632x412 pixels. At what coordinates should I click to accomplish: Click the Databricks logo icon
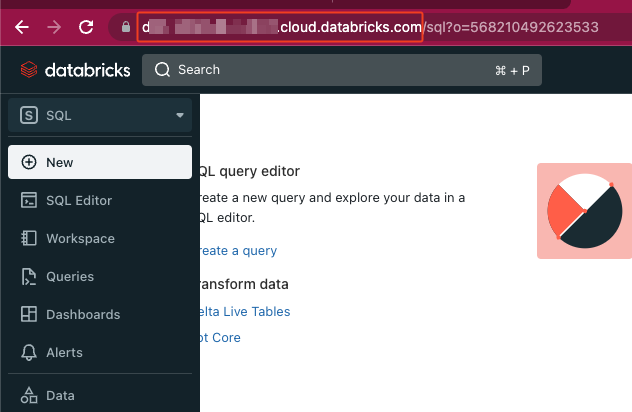[x=28, y=70]
